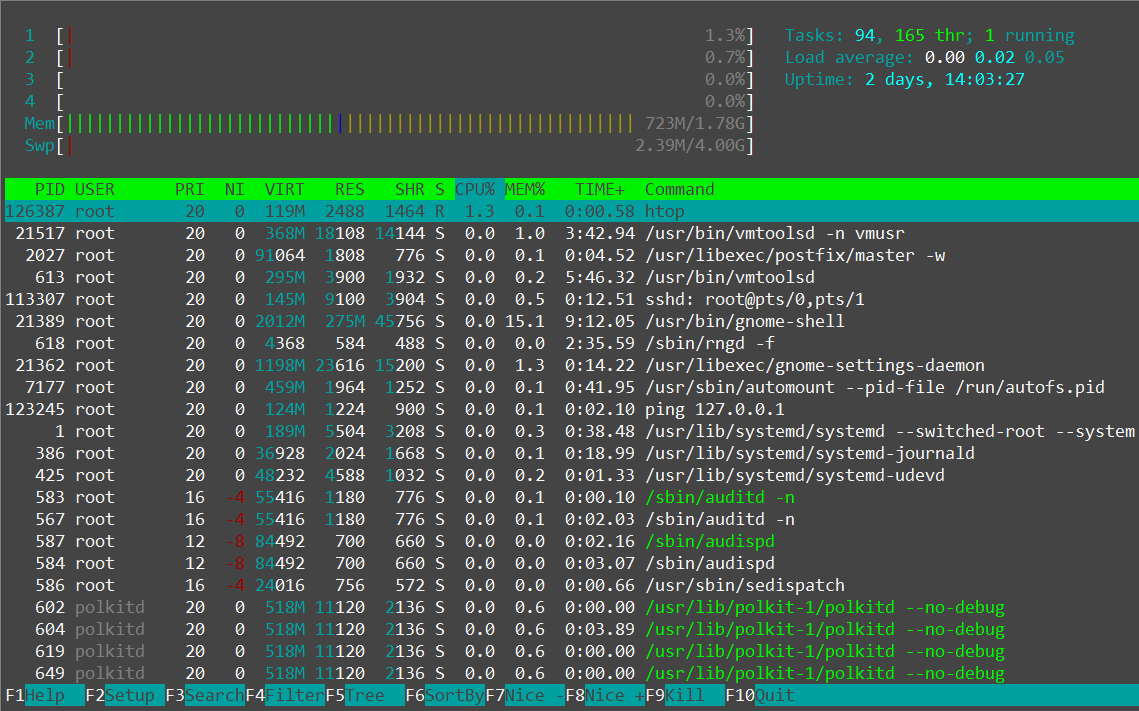Select the ping 127.0.0.1 process row
This screenshot has height=711, width=1139.
(x=572, y=409)
